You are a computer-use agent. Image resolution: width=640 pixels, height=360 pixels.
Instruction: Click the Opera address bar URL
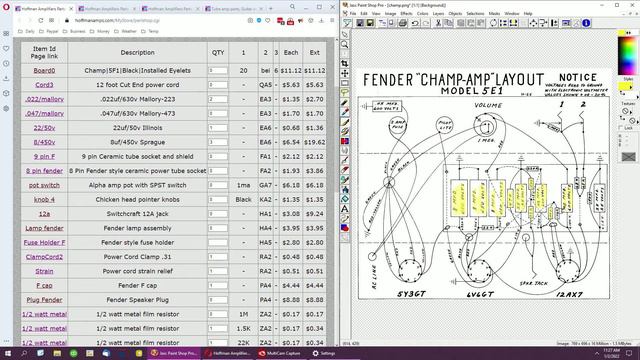point(117,20)
